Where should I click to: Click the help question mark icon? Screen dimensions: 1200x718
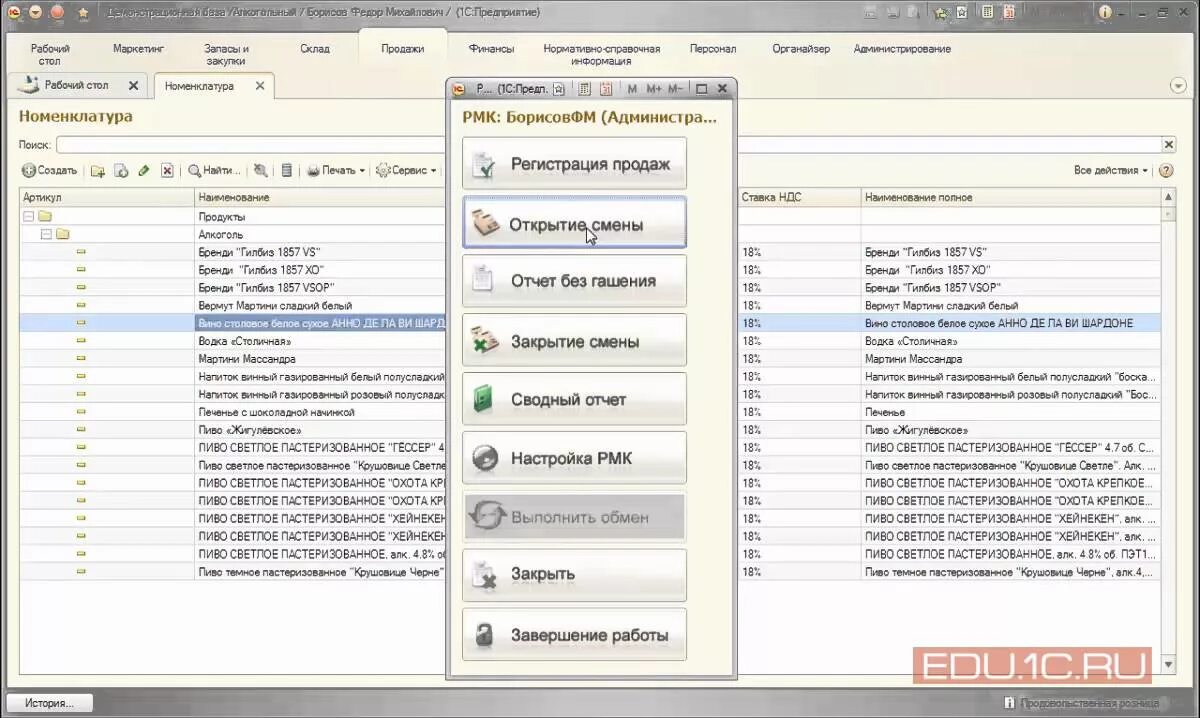click(x=1165, y=171)
